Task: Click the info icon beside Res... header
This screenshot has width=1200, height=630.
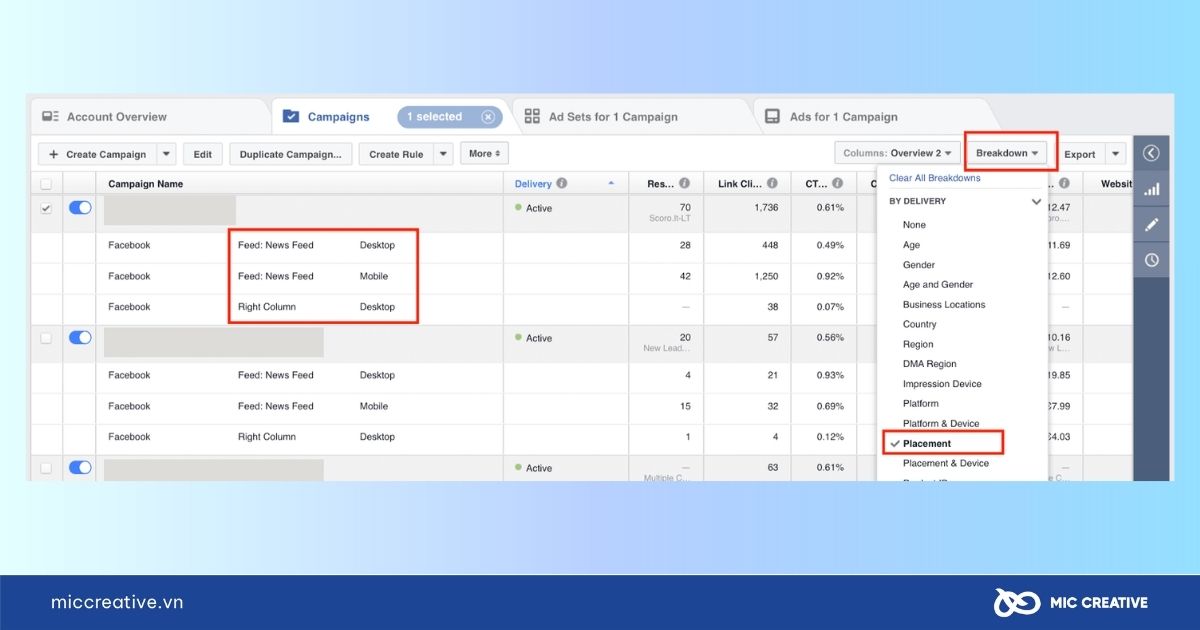Action: coord(685,184)
